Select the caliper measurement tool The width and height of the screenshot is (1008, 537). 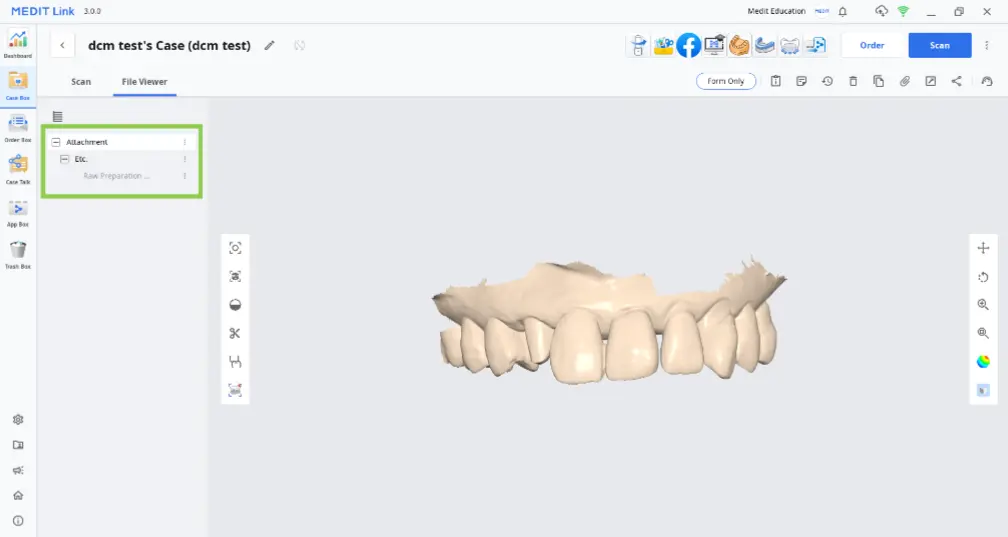click(x=235, y=361)
